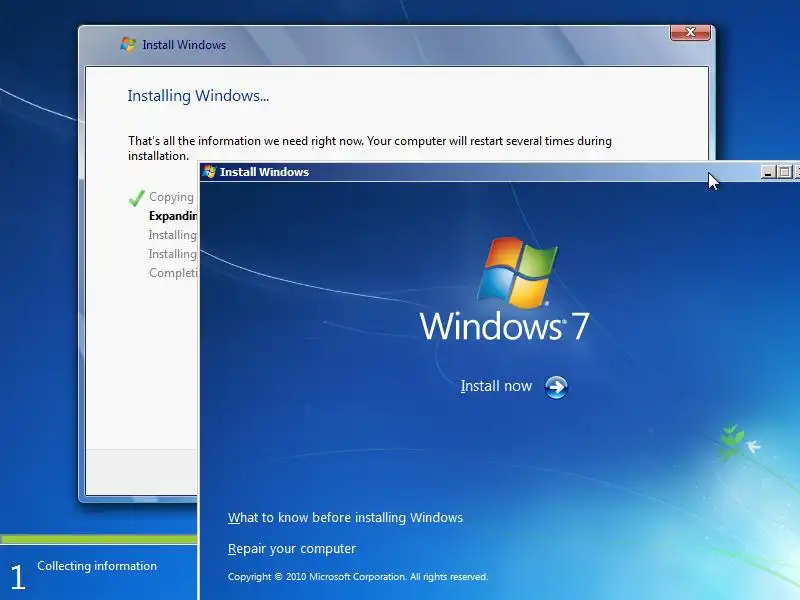Click the Copying step text
The height and width of the screenshot is (600, 800).
click(x=171, y=197)
